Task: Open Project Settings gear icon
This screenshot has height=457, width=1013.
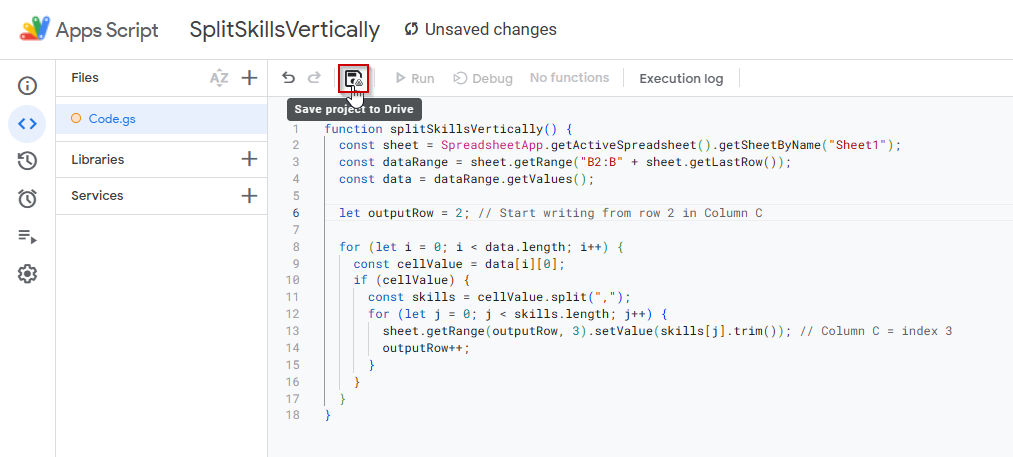Action: pos(27,274)
